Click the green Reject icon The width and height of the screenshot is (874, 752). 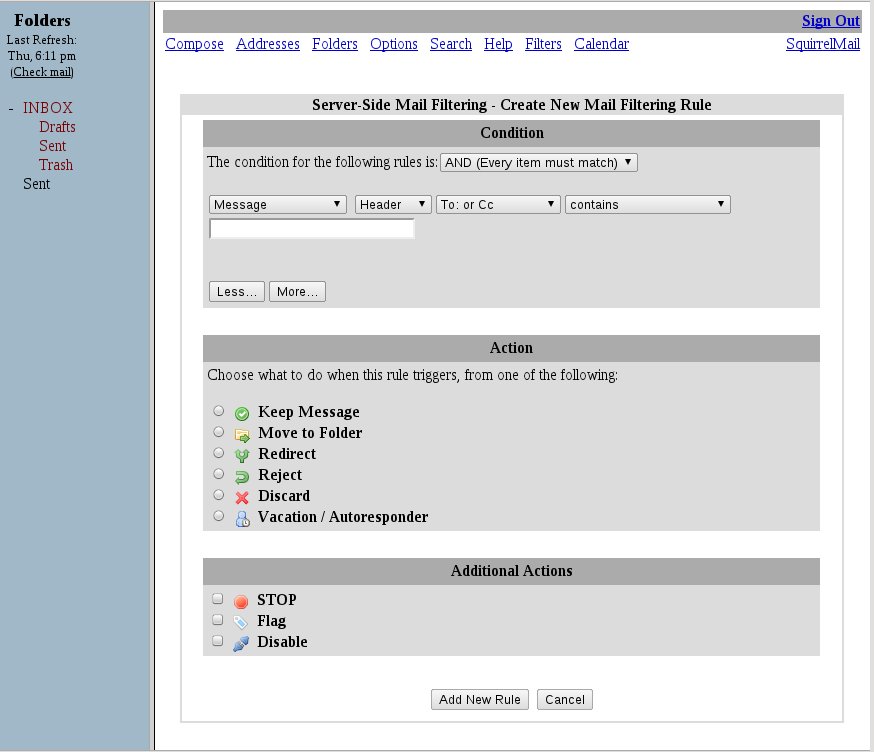pos(241,476)
